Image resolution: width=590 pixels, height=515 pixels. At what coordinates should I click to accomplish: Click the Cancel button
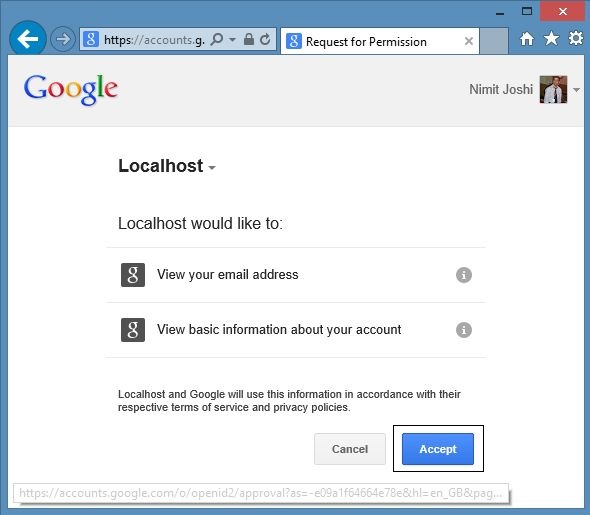click(350, 449)
